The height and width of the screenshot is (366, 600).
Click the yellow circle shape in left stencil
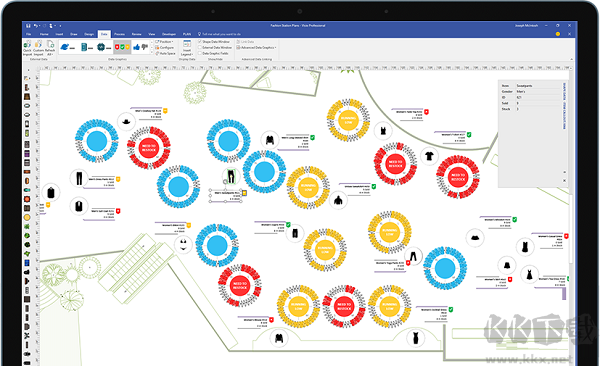click(27, 217)
